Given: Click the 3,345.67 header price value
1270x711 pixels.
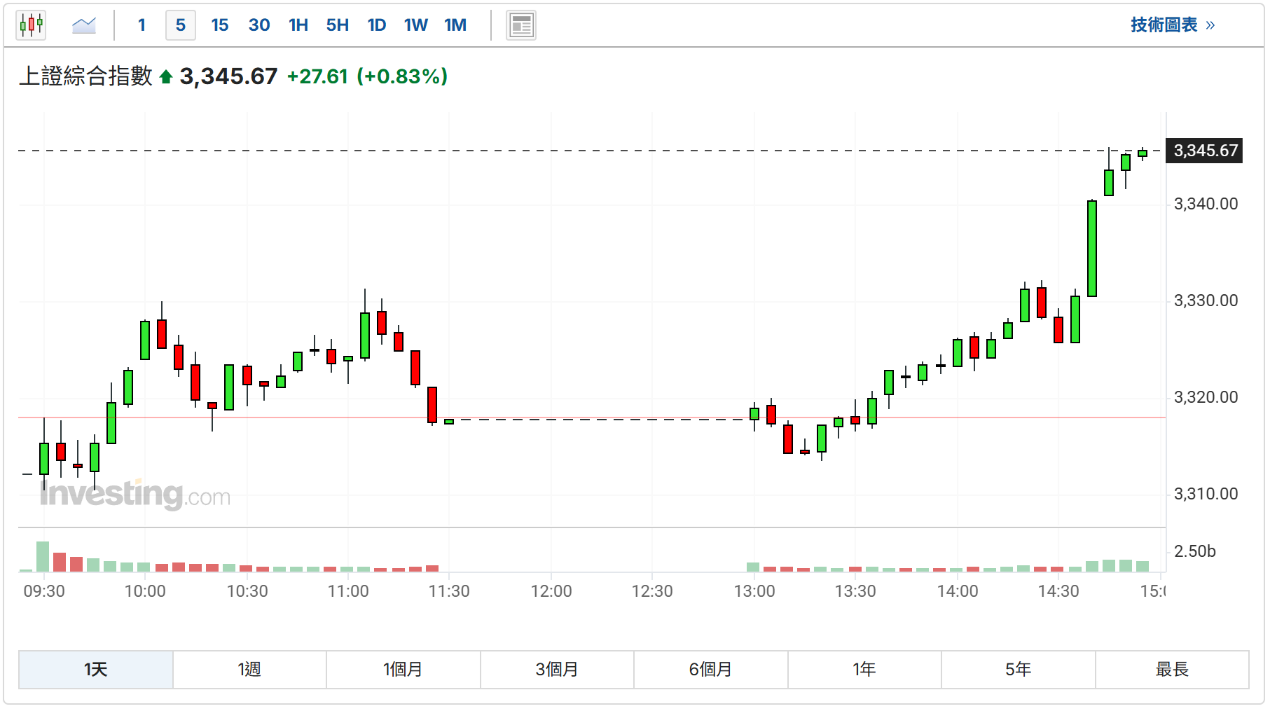Looking at the screenshot, I should click(x=228, y=76).
